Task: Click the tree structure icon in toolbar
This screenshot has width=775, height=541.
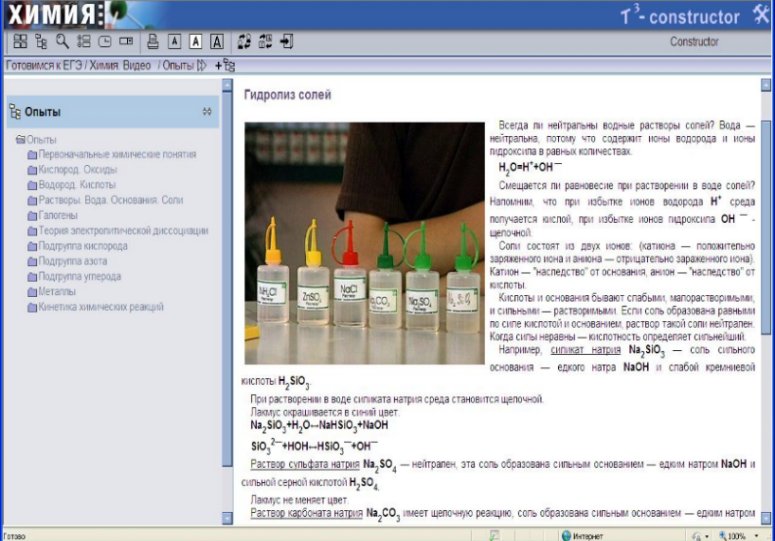Action: [41, 42]
